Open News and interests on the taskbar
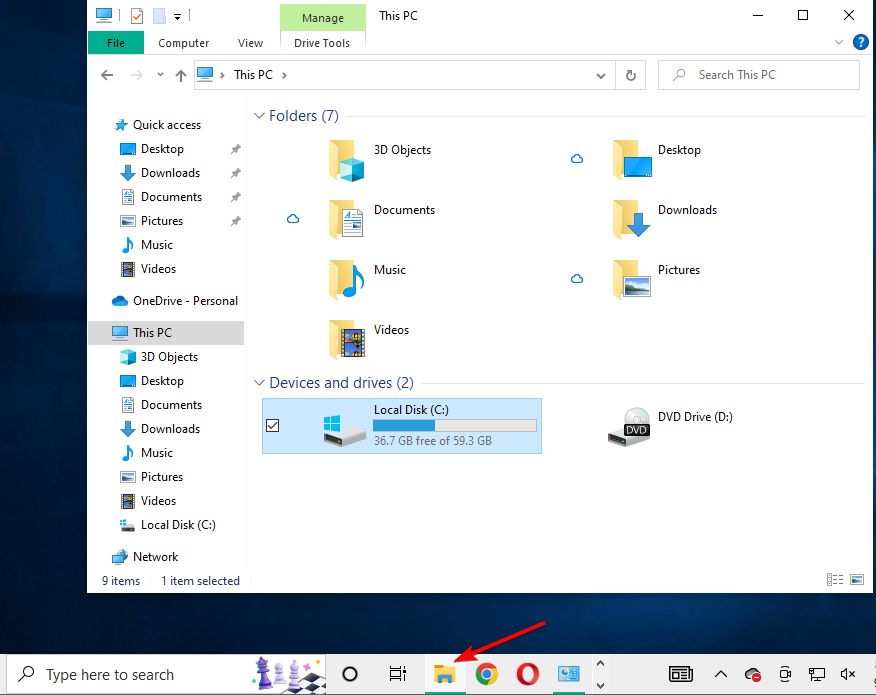The image size is (876, 695). click(x=681, y=674)
